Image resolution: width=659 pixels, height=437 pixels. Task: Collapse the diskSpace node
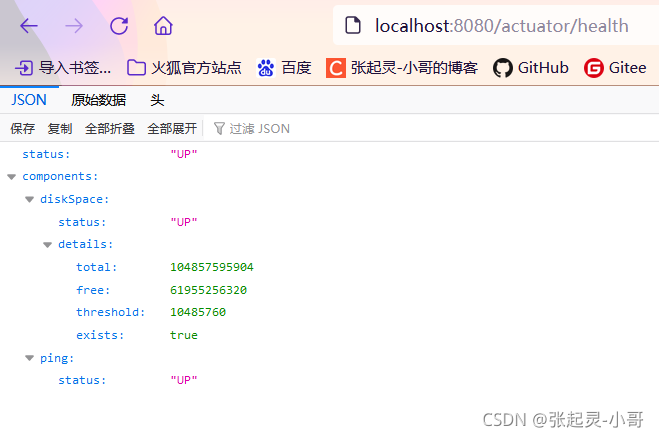(29, 200)
